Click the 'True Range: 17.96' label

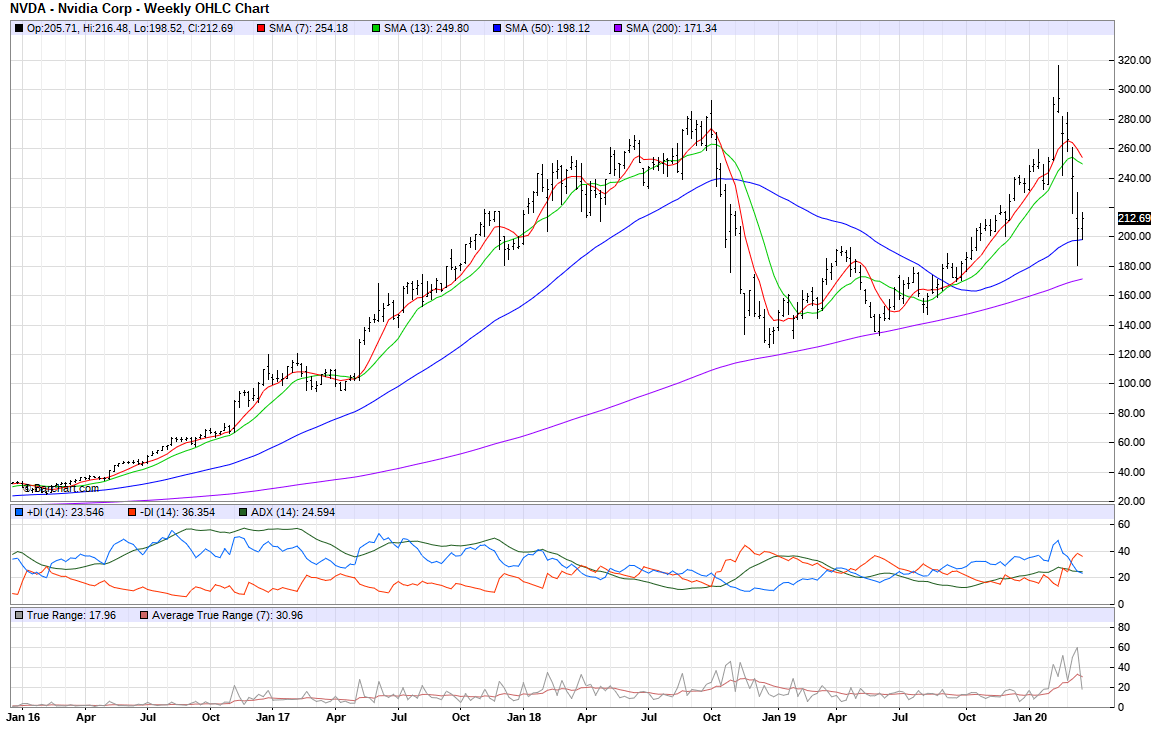click(x=72, y=615)
